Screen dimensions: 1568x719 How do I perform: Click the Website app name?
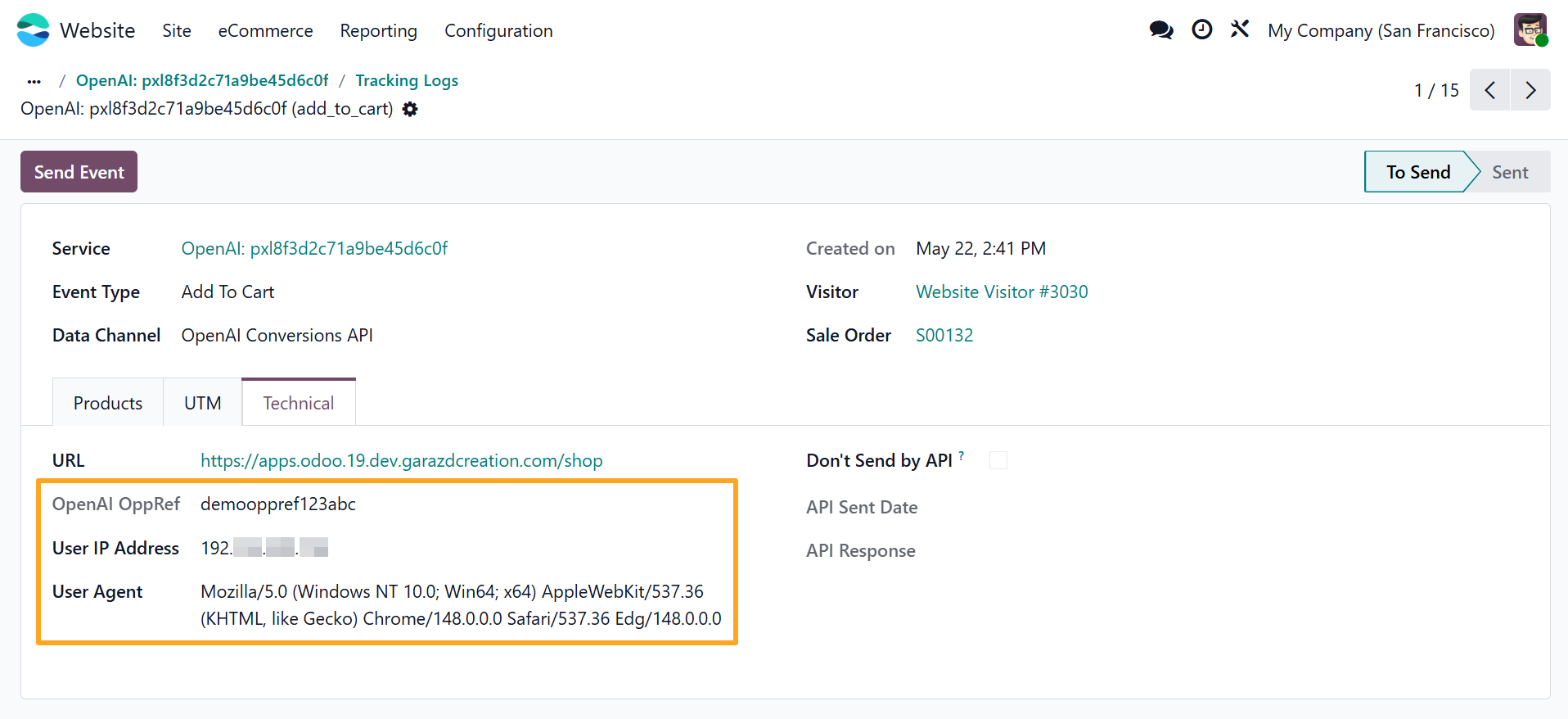coord(97,30)
